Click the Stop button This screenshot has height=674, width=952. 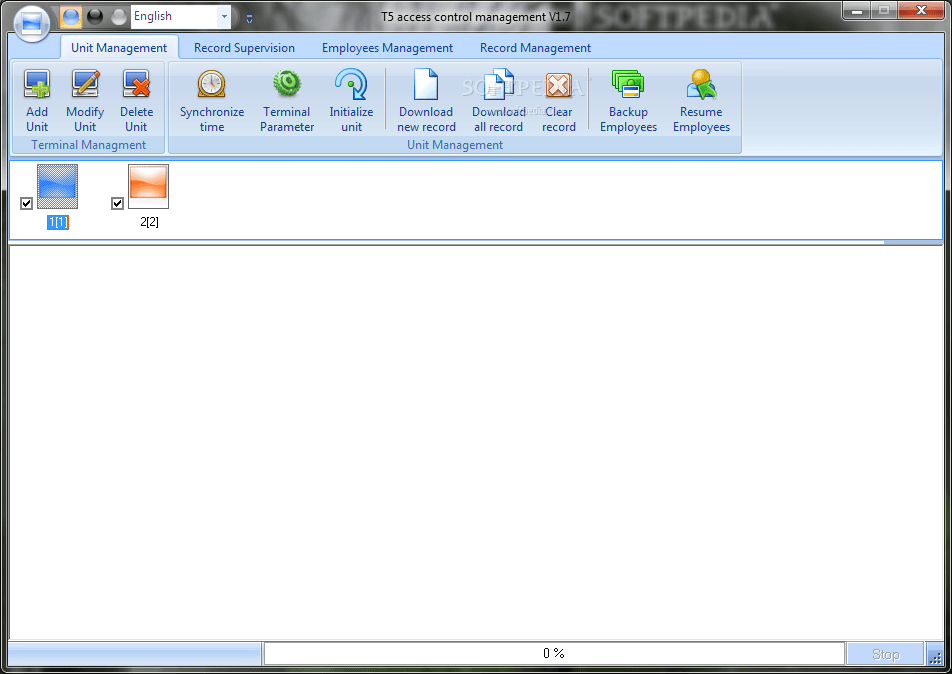(884, 653)
